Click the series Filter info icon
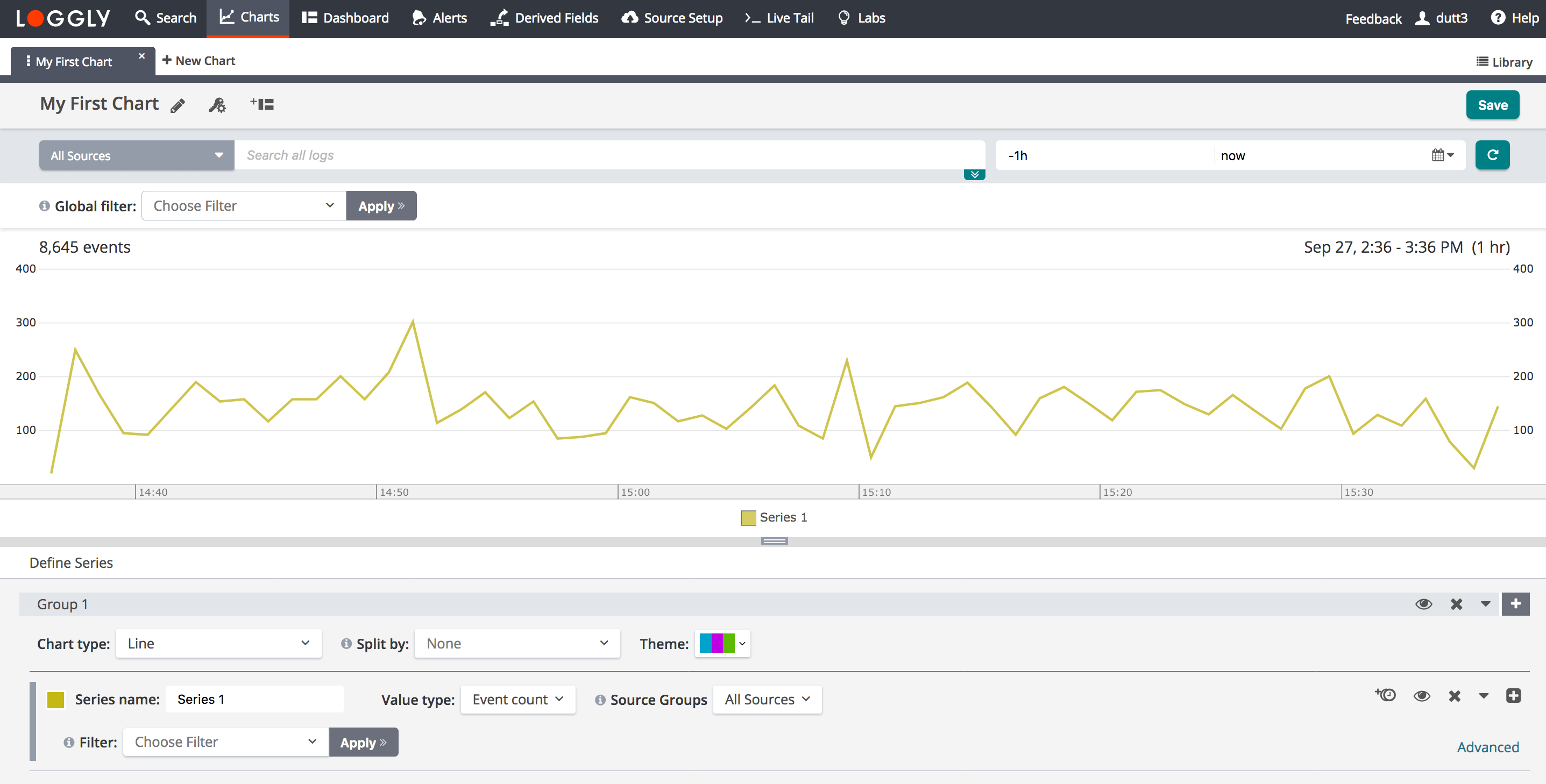Screen dimensions: 1546x784 pos(69,742)
